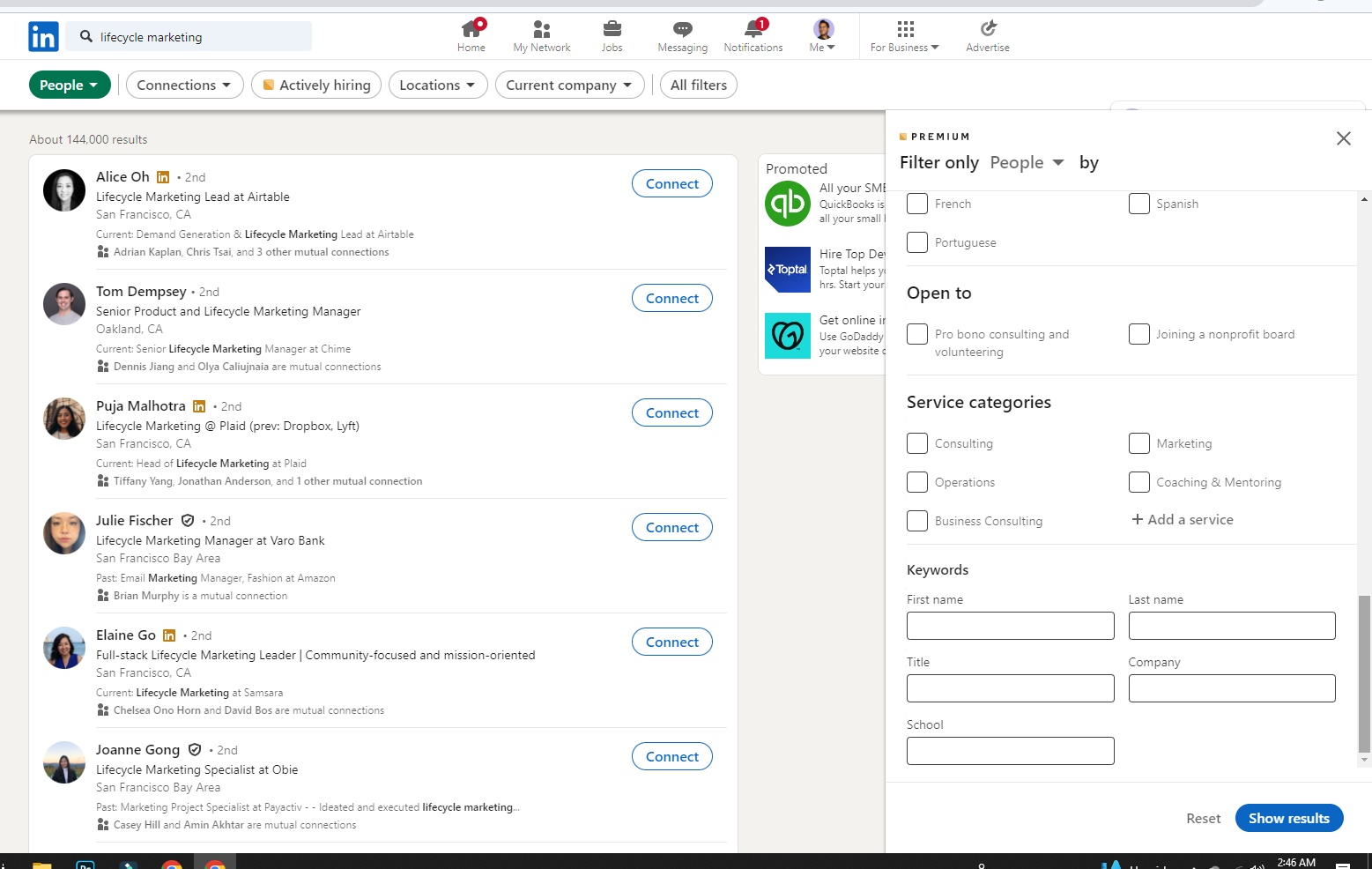Screen dimensions: 1372x869
Task: Focus the Last name keyword field
Action: (1232, 626)
